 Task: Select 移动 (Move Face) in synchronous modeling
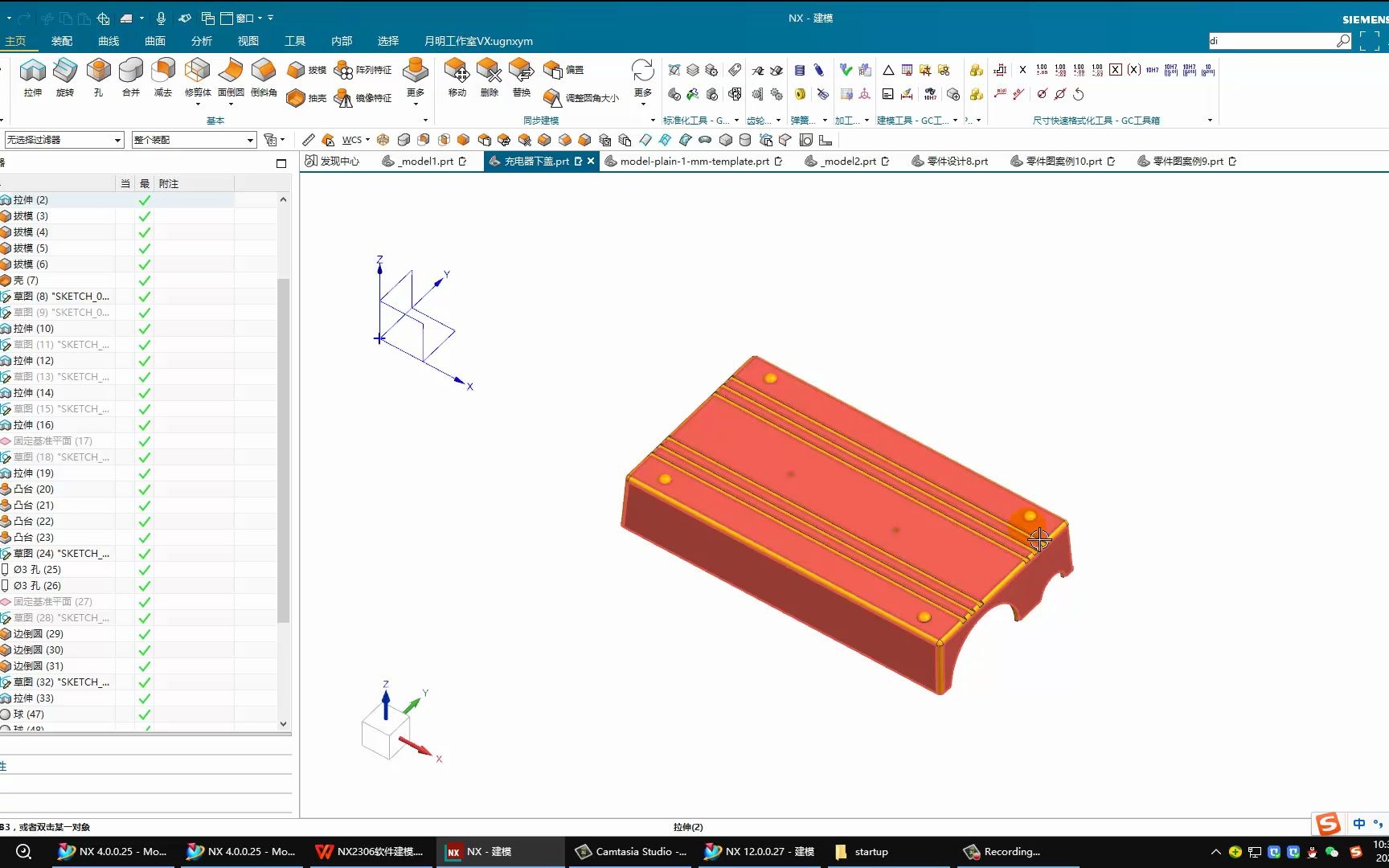[x=457, y=78]
